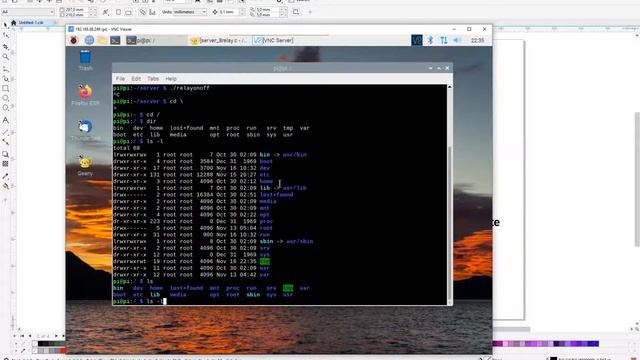The height and width of the screenshot is (360, 640).
Task: Select the CorelDRAW Zoom tool
Action: coord(5,57)
